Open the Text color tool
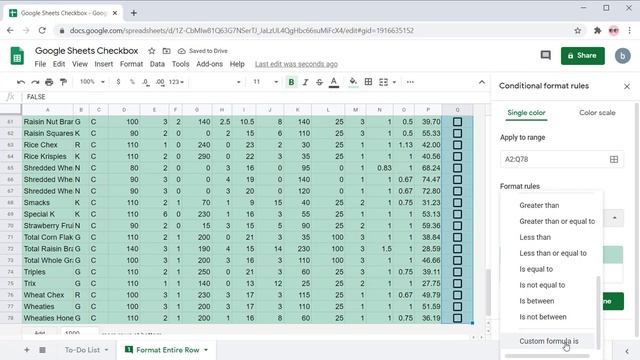The width and height of the screenshot is (640, 360). tap(334, 82)
